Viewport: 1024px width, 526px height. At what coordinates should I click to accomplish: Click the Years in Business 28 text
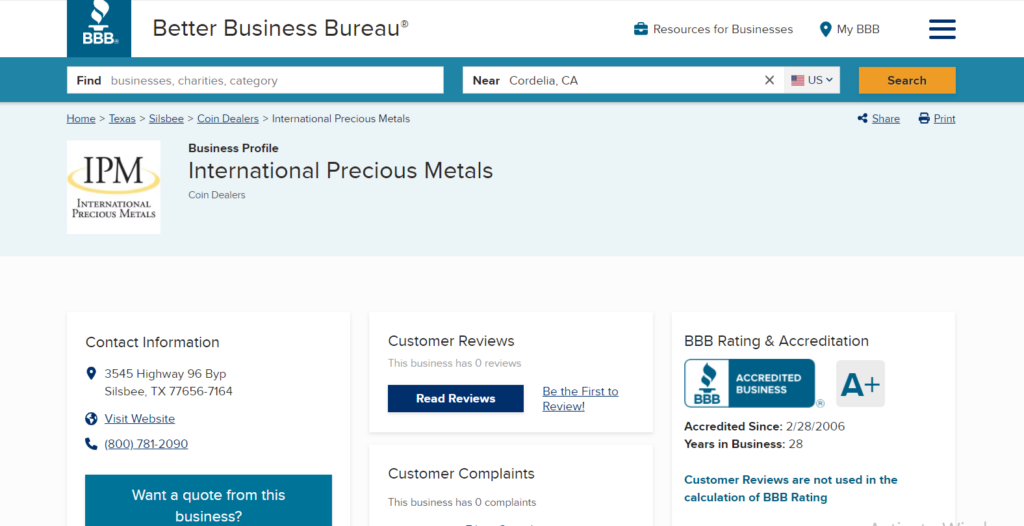744,444
